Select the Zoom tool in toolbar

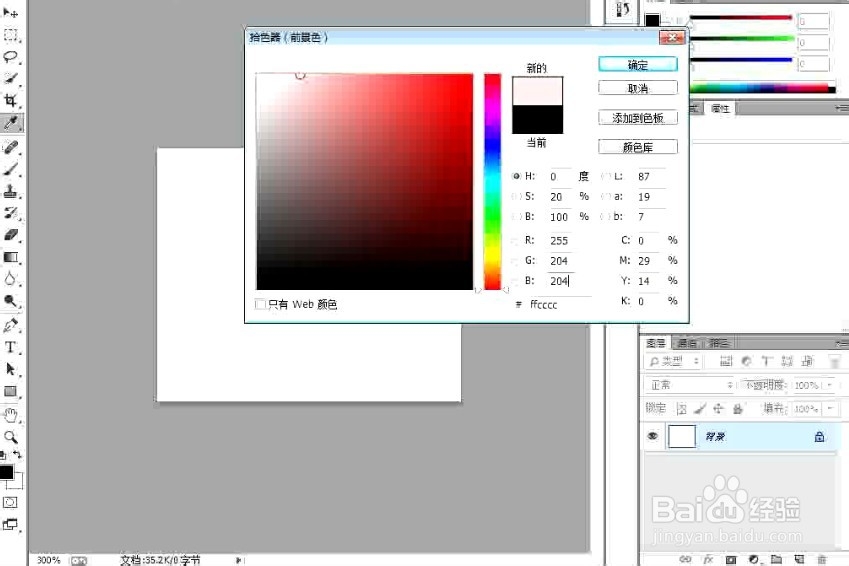coord(10,437)
